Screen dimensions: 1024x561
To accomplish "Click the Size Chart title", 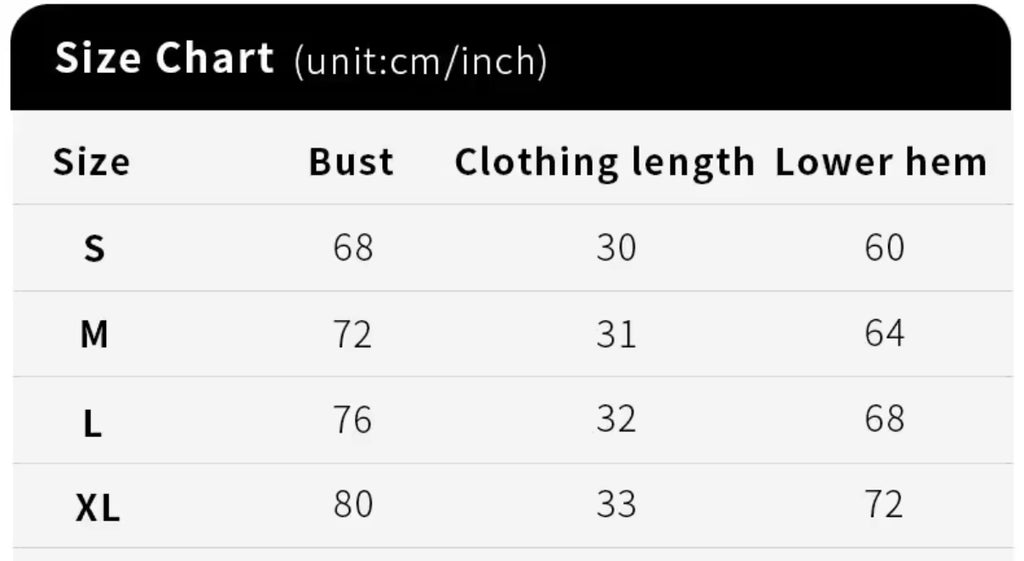I will tap(164, 59).
